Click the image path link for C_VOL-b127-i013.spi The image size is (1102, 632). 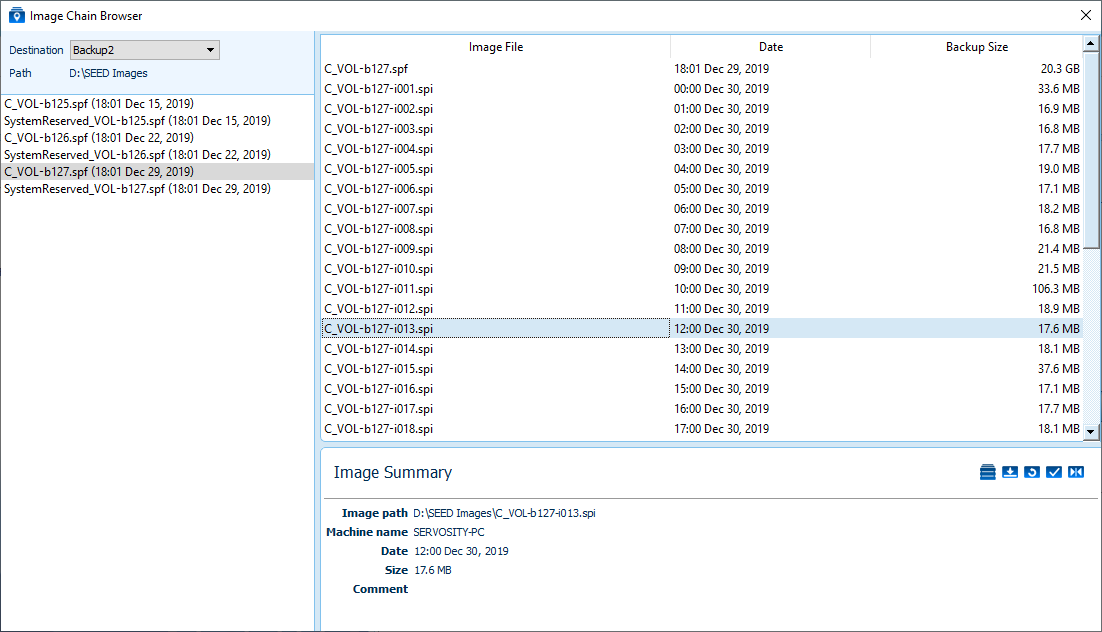click(x=503, y=512)
